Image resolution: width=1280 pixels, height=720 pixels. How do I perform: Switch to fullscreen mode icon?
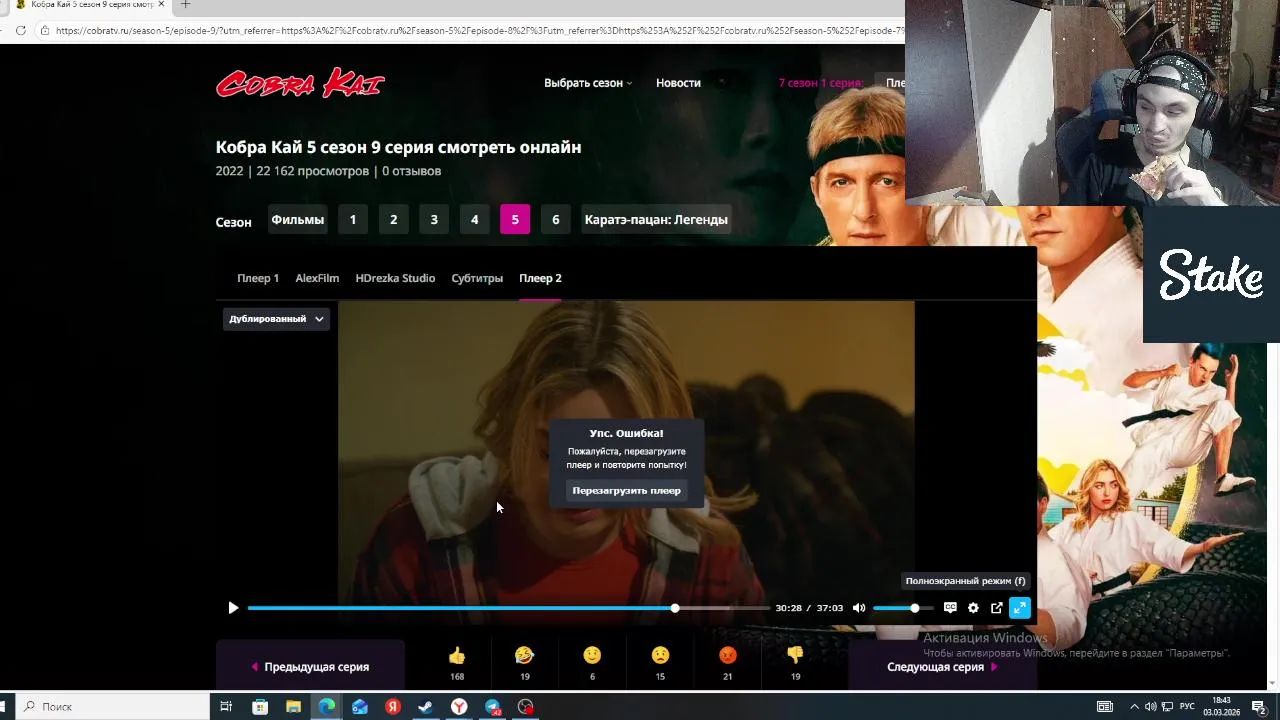[1019, 608]
